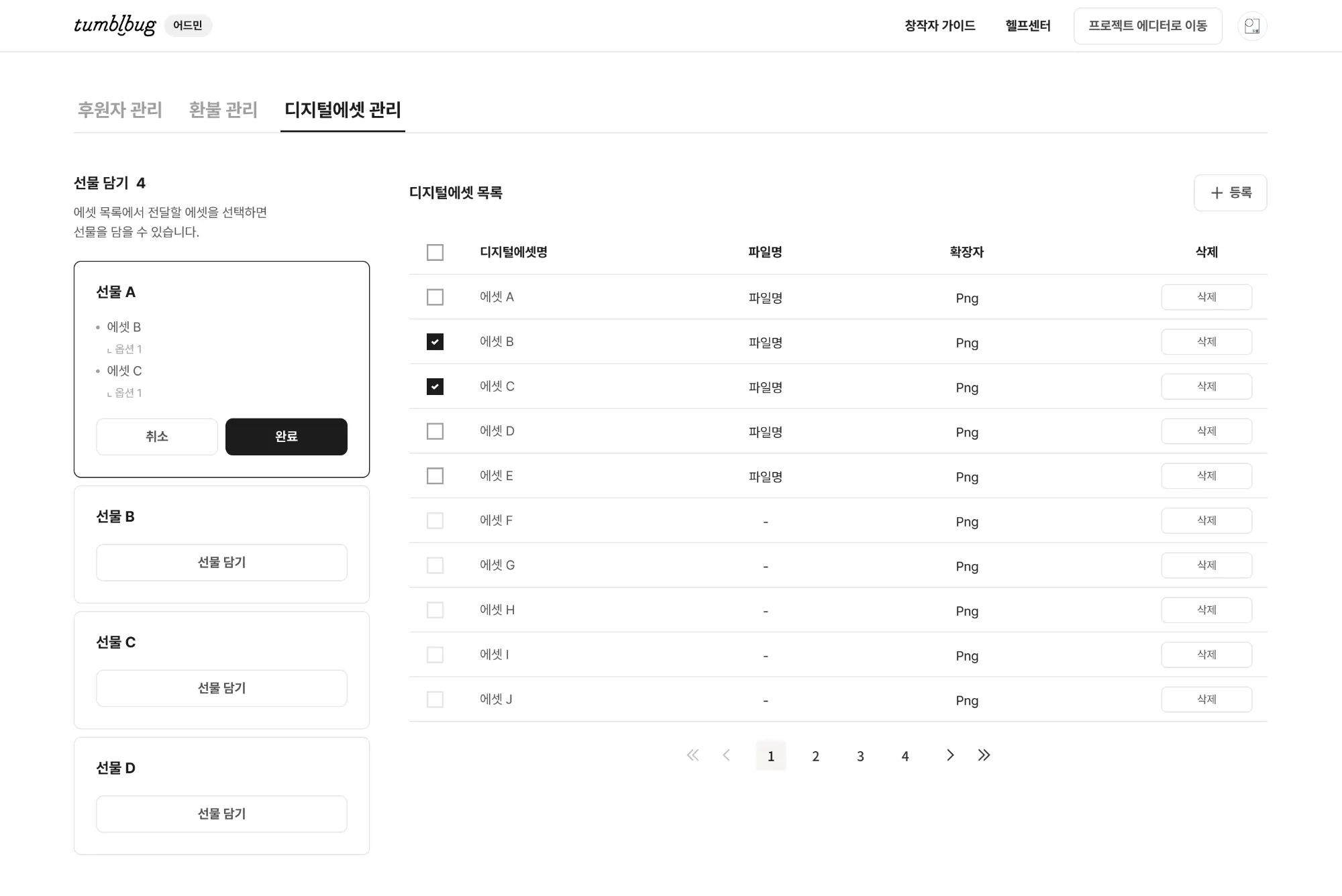
Task: Open the user profile avatar icon
Action: point(1251,26)
